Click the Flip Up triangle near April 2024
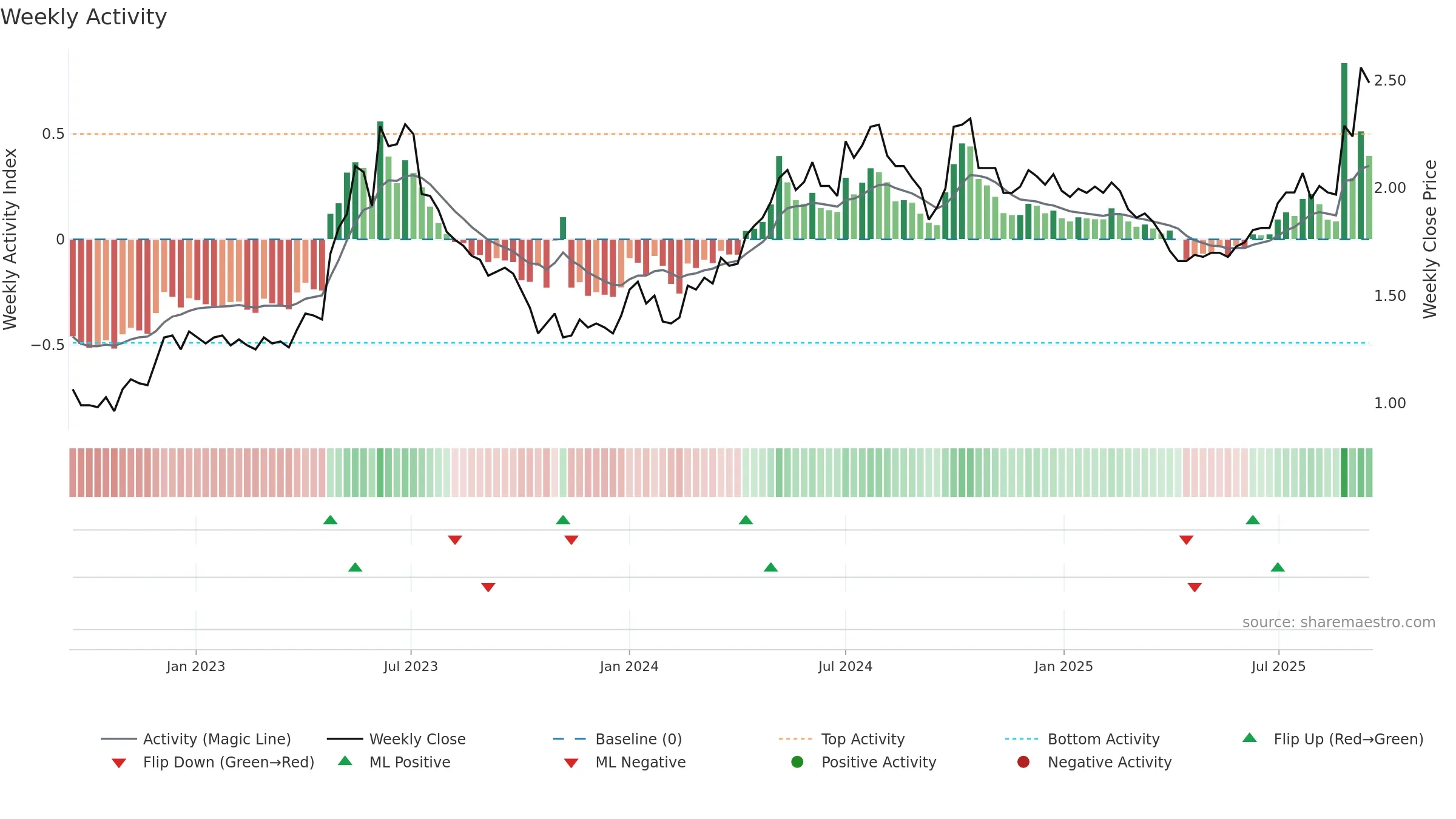The width and height of the screenshot is (1456, 819). (746, 520)
